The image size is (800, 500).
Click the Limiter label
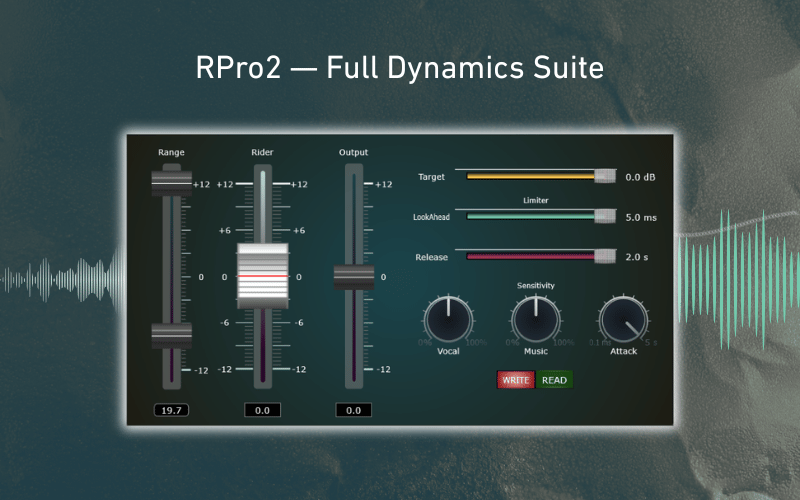point(536,201)
